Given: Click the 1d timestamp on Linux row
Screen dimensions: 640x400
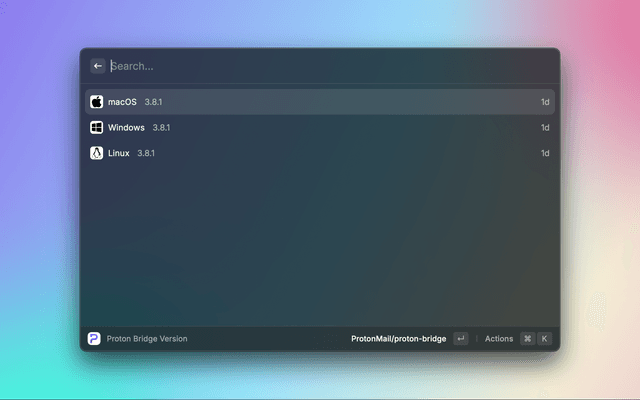Looking at the screenshot, I should click(545, 153).
